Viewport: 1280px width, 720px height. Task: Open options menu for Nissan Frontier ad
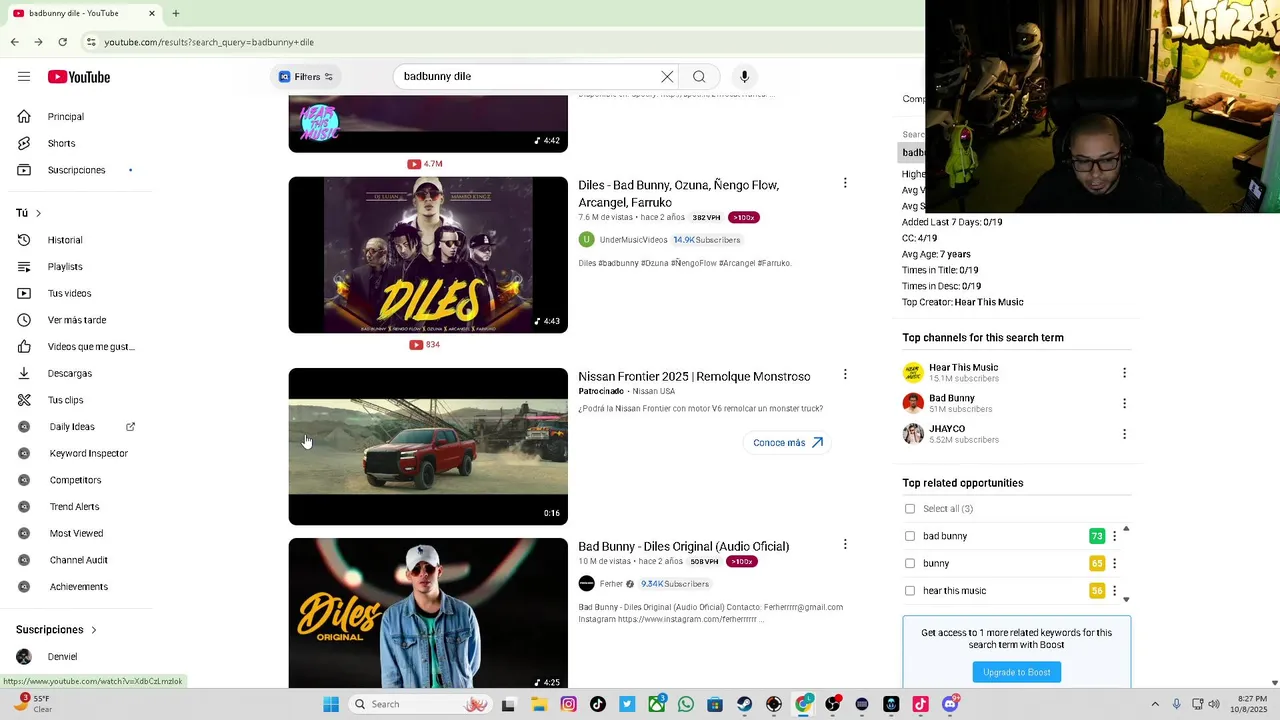click(845, 374)
